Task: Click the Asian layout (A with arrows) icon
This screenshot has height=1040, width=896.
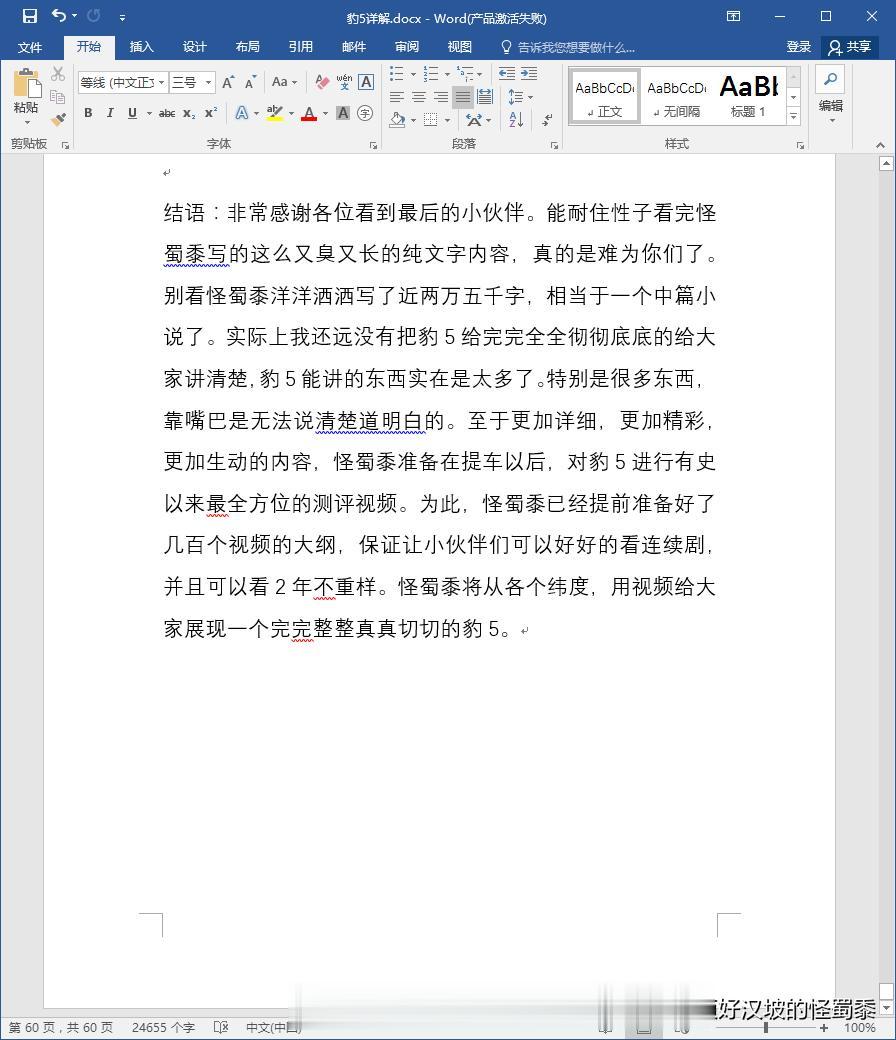Action: [474, 119]
